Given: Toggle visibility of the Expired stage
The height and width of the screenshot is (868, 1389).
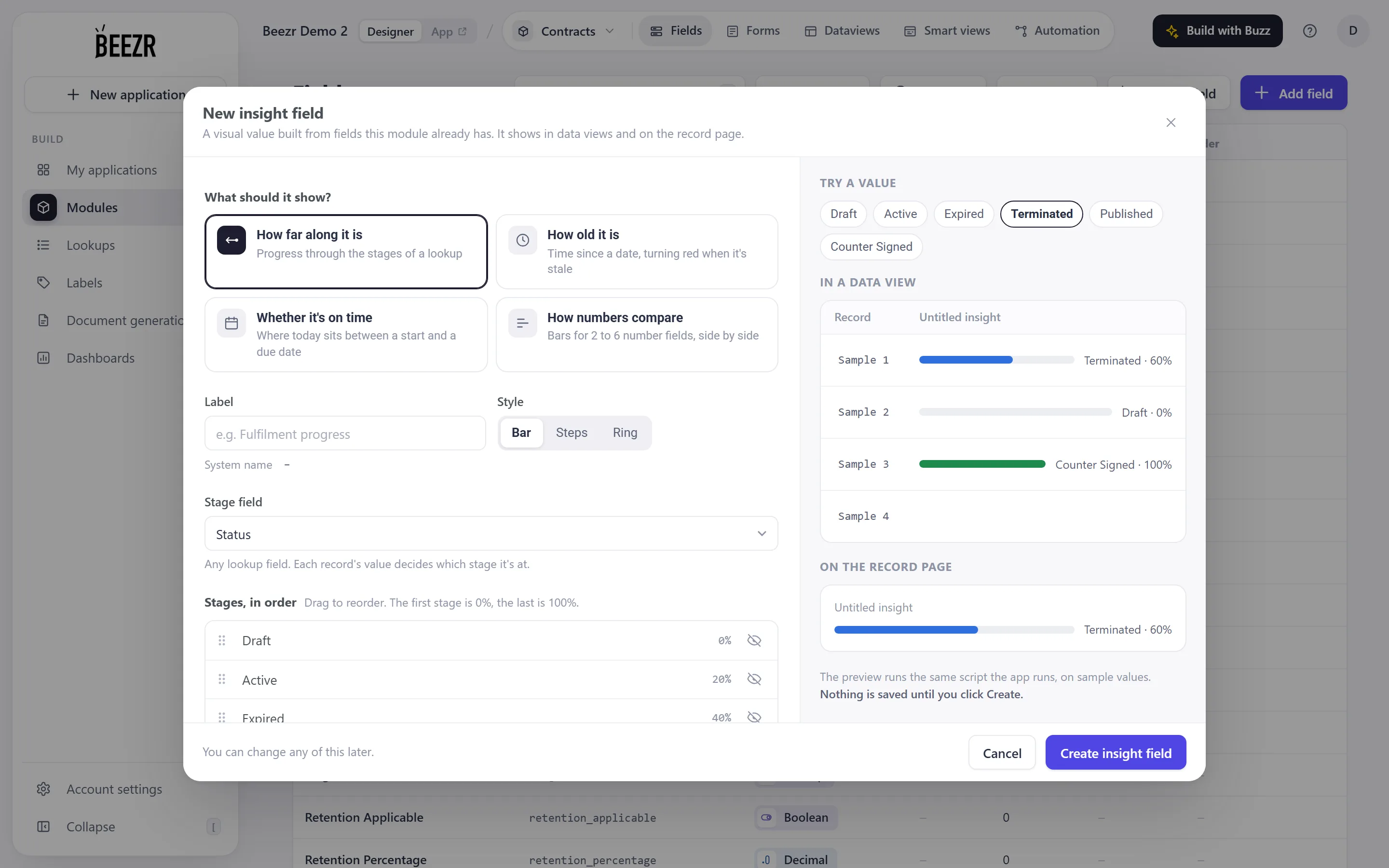Looking at the screenshot, I should (754, 717).
